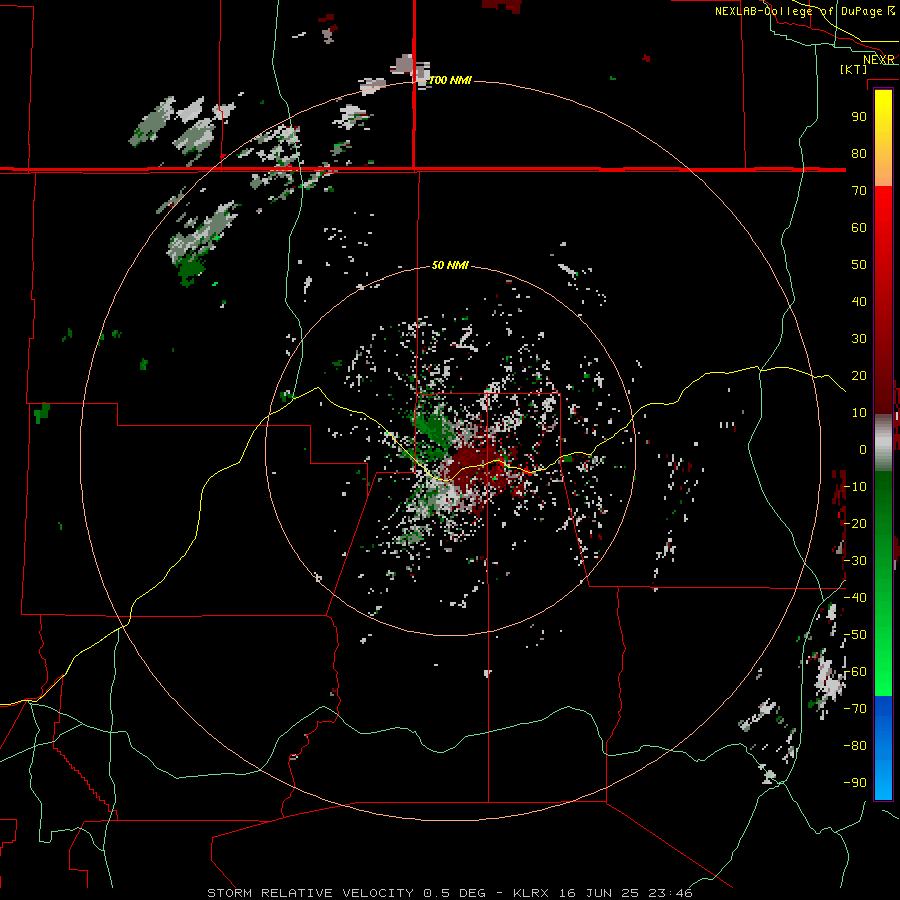Click the -30 value on velocity scale
The image size is (900, 900).
point(855,561)
